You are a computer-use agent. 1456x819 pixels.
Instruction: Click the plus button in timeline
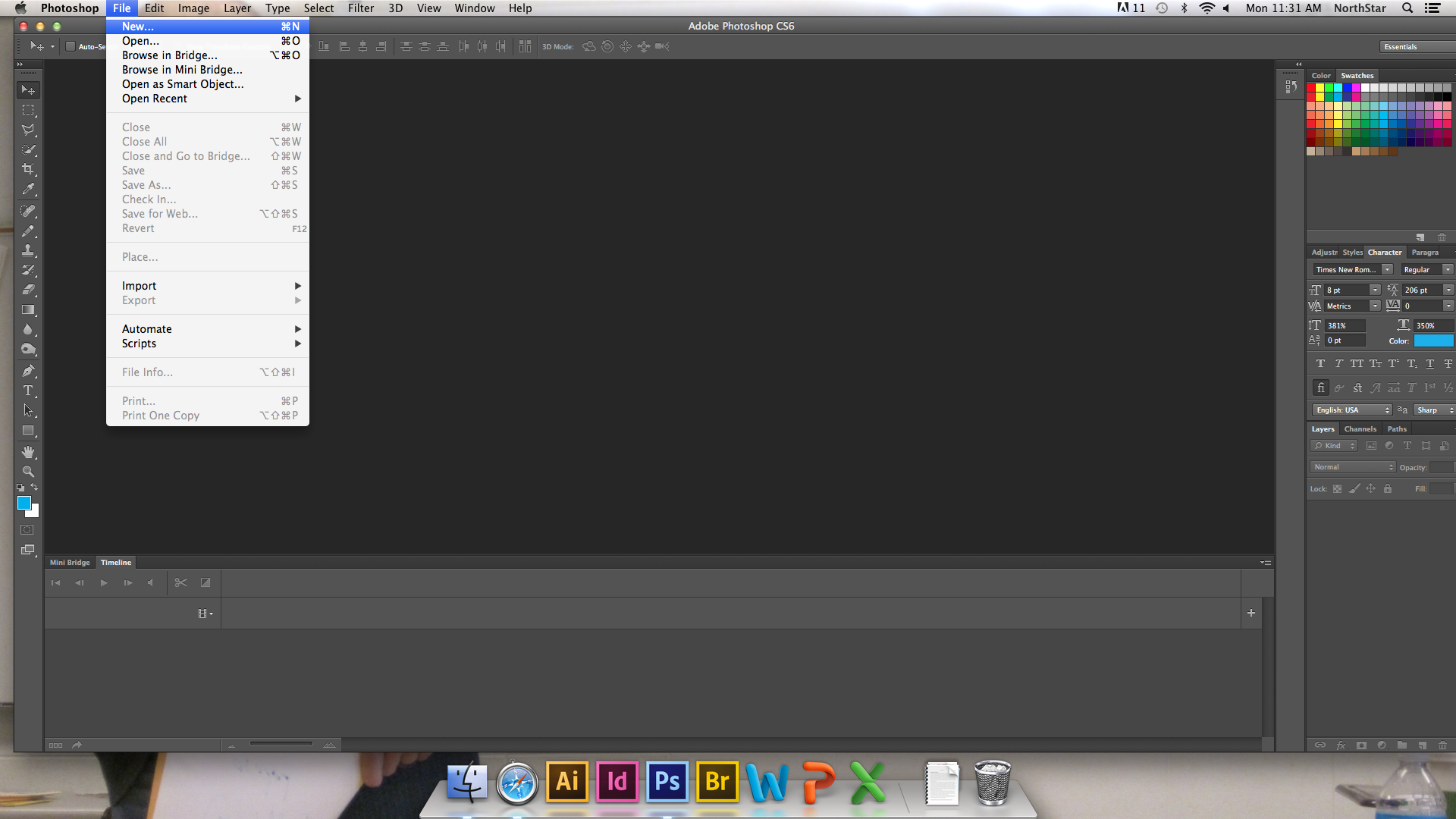point(1251,613)
